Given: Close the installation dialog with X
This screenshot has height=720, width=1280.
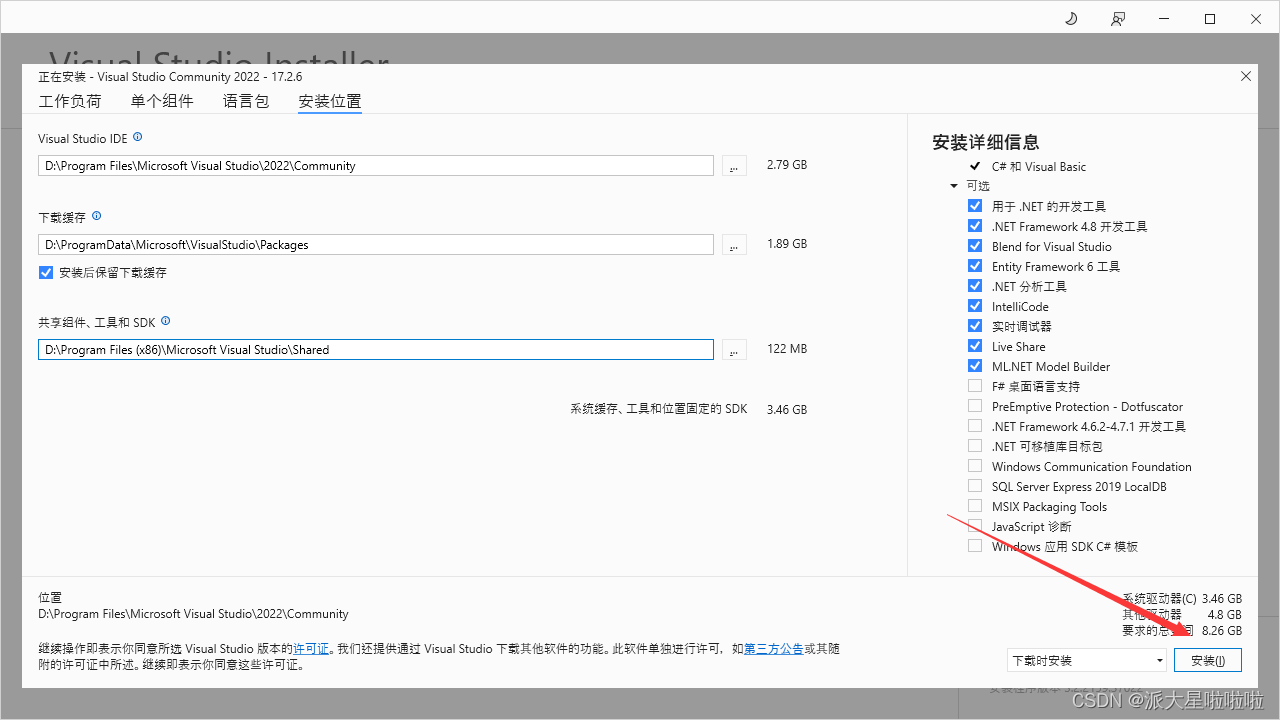Looking at the screenshot, I should tap(1245, 76).
